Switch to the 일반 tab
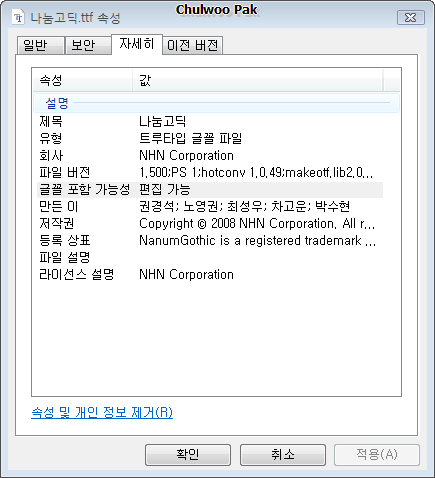The image size is (435, 478). (x=40, y=45)
